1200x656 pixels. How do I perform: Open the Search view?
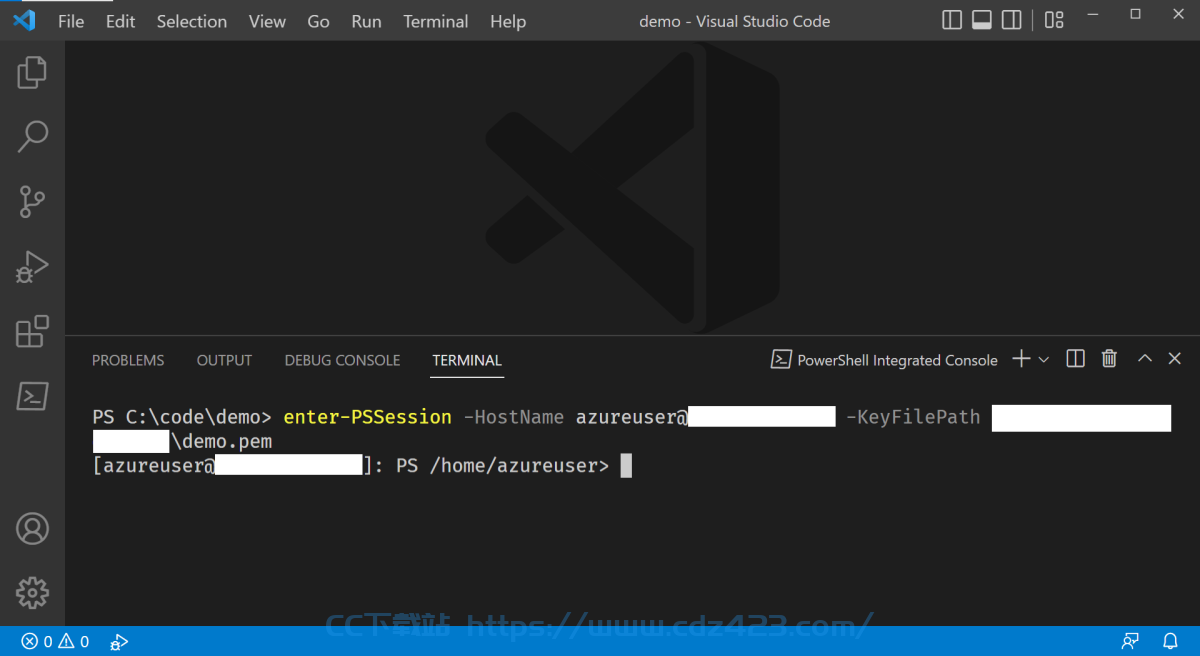click(x=32, y=136)
